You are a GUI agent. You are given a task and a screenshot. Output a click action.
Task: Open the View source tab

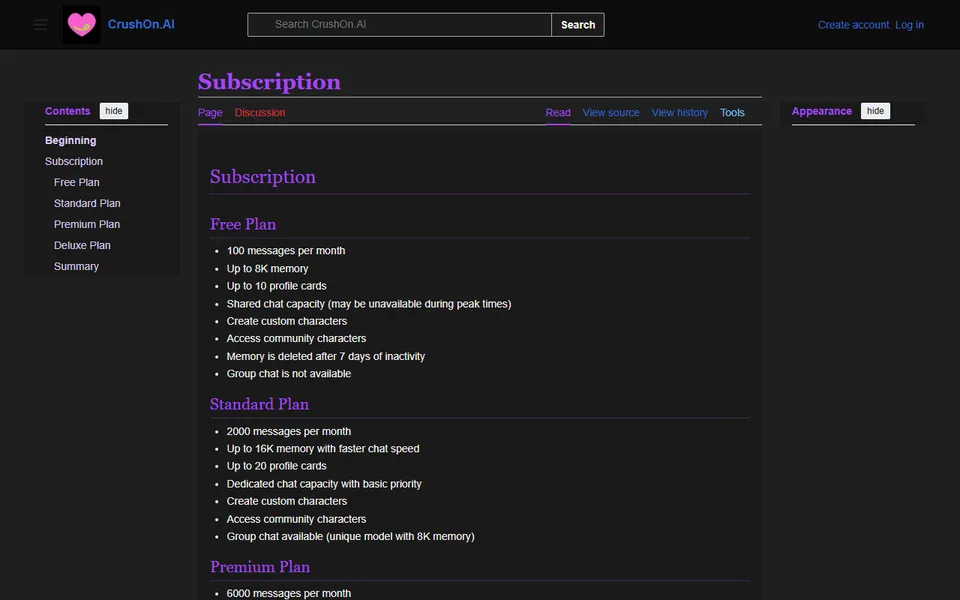point(610,113)
